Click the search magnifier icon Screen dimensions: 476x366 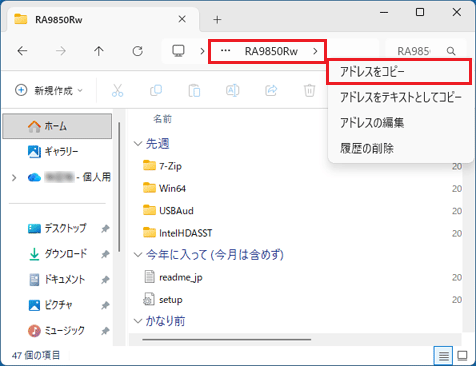[x=451, y=51]
